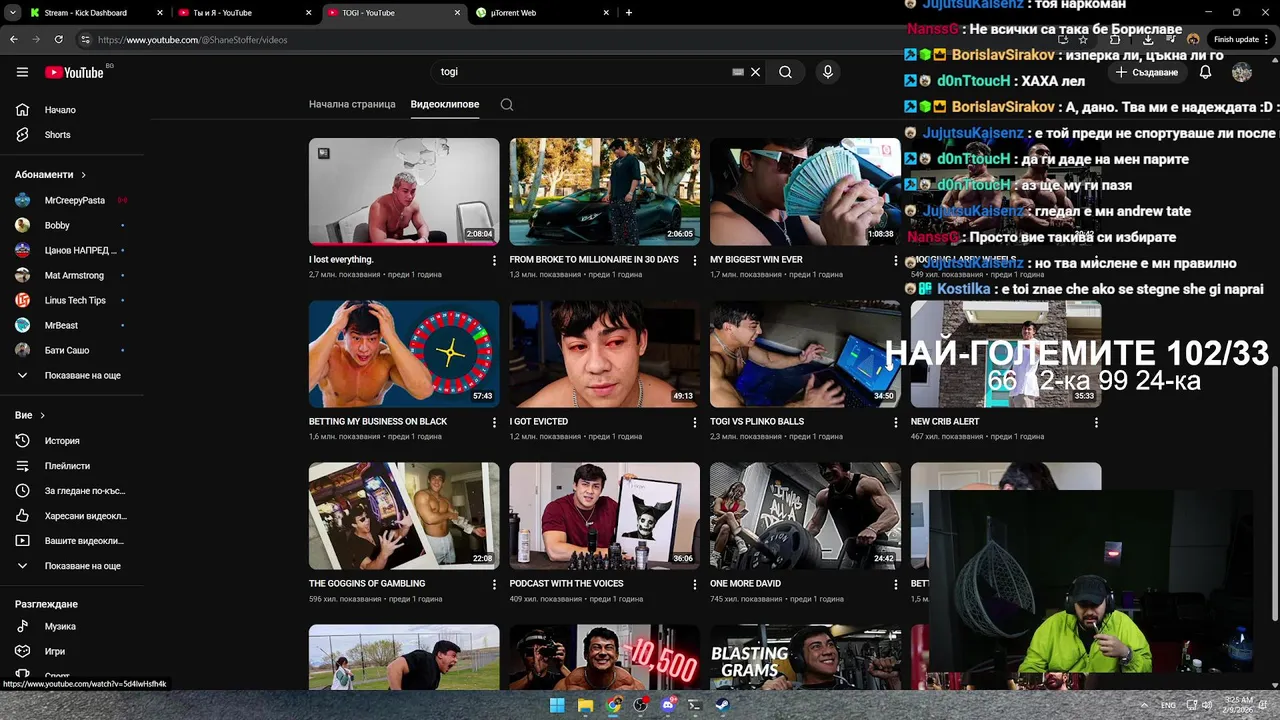The height and width of the screenshot is (720, 1280).
Task: Show hidden system tray icons
Action: pos(1145,705)
